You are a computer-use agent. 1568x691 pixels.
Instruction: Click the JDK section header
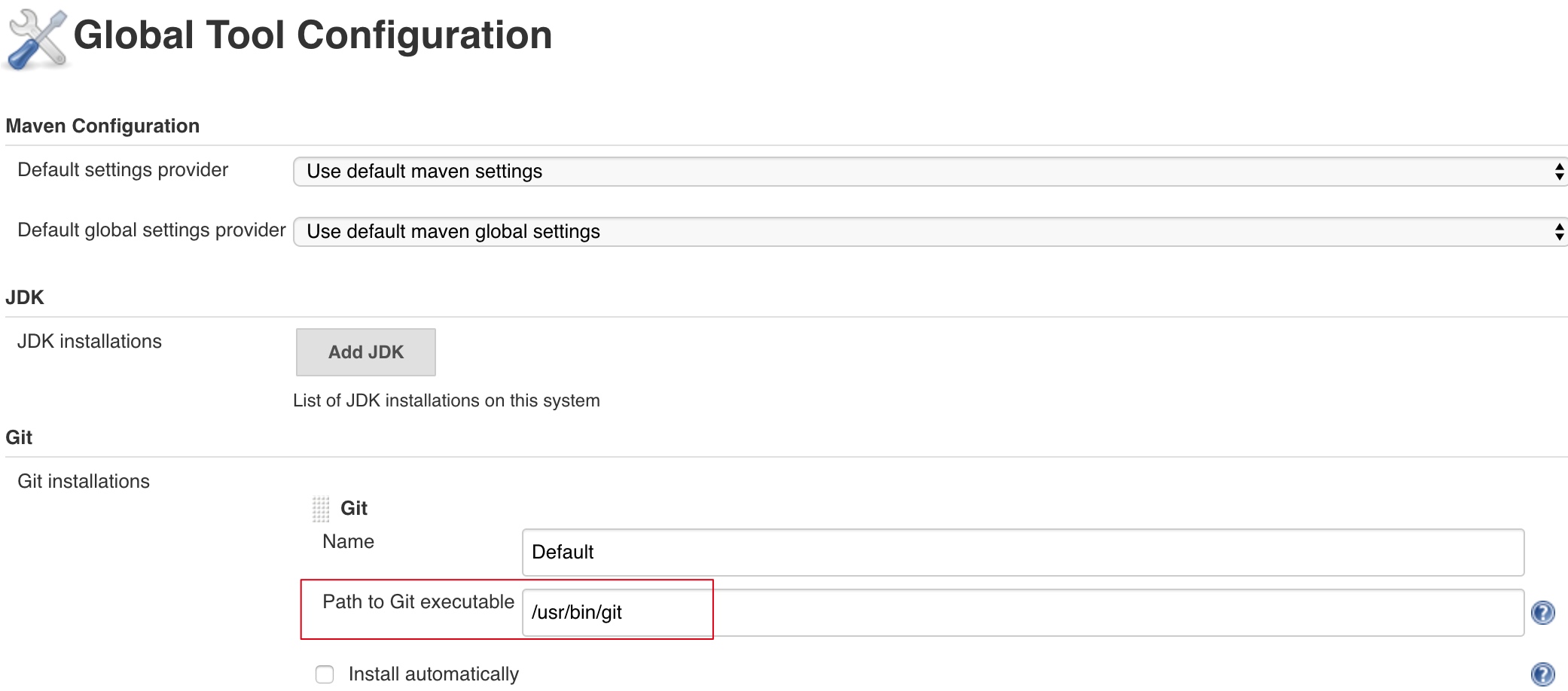point(25,297)
